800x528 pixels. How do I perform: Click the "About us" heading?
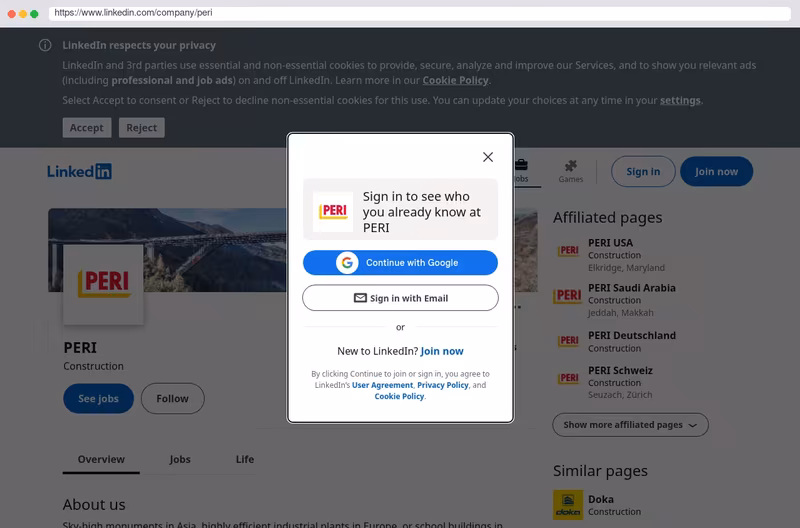click(x=94, y=505)
